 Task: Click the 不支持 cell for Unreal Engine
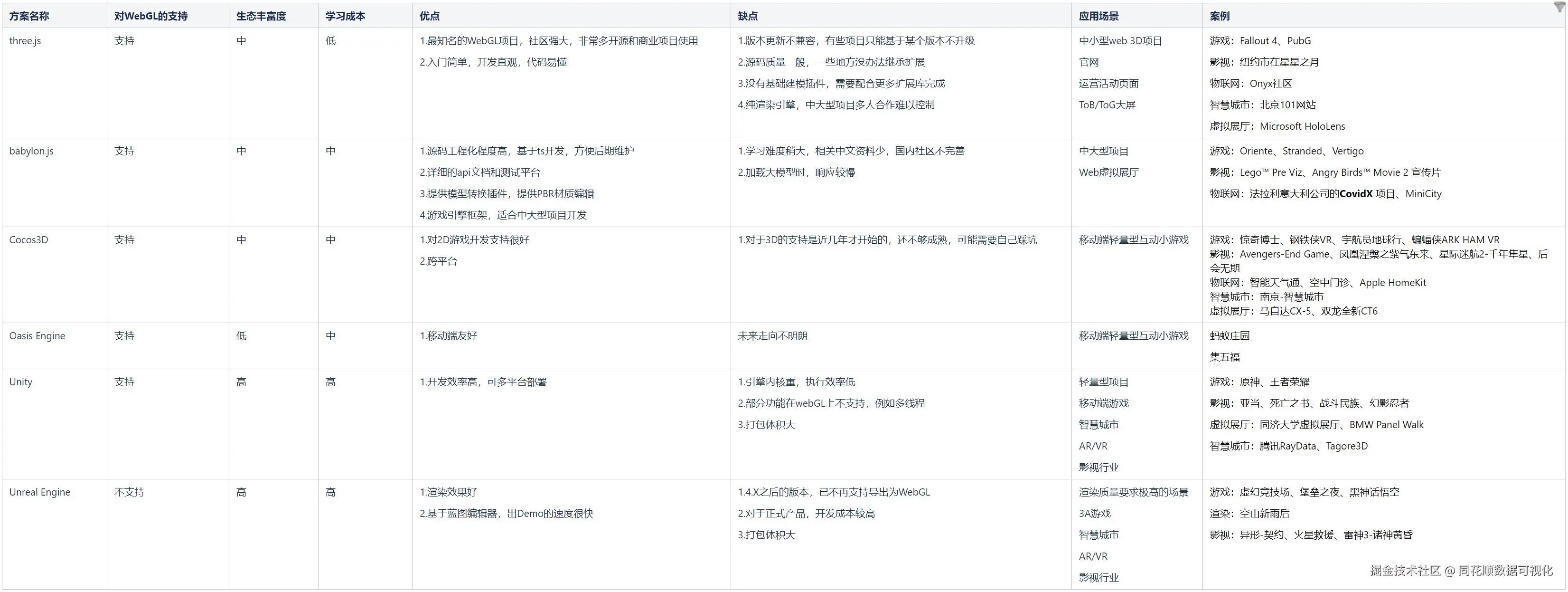pyautogui.click(x=129, y=492)
